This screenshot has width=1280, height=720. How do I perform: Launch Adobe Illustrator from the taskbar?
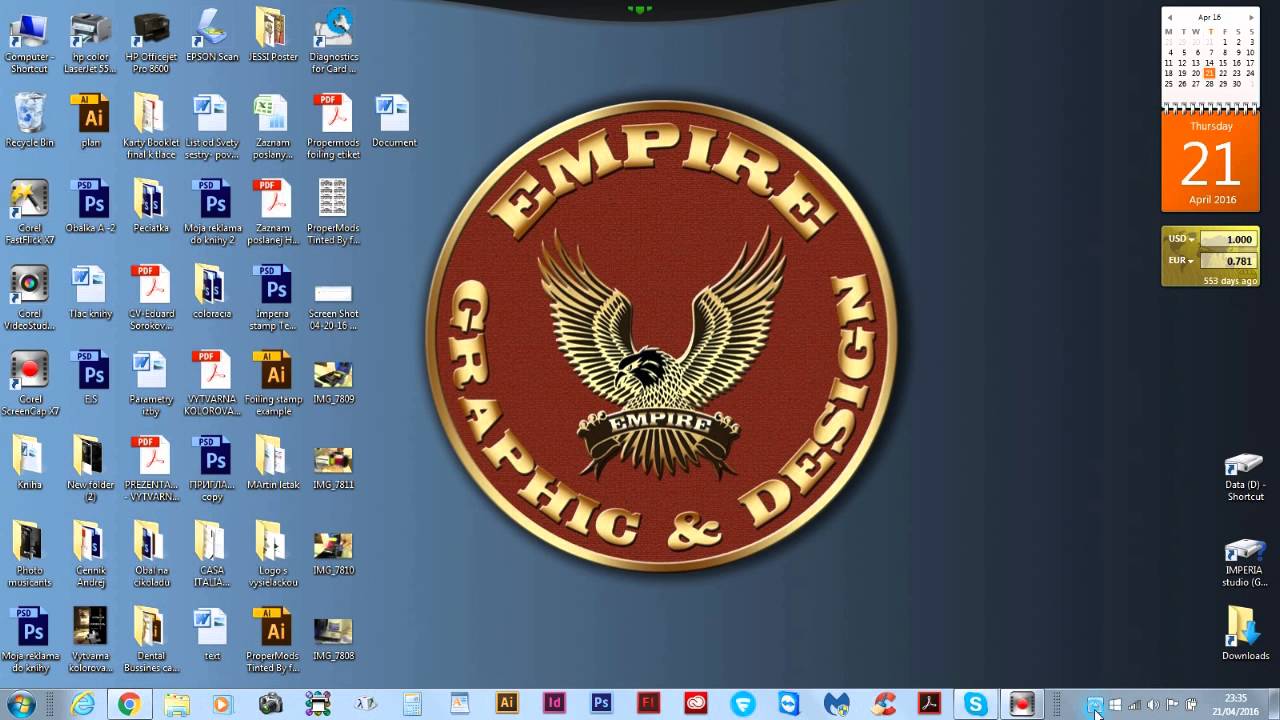[x=507, y=704]
